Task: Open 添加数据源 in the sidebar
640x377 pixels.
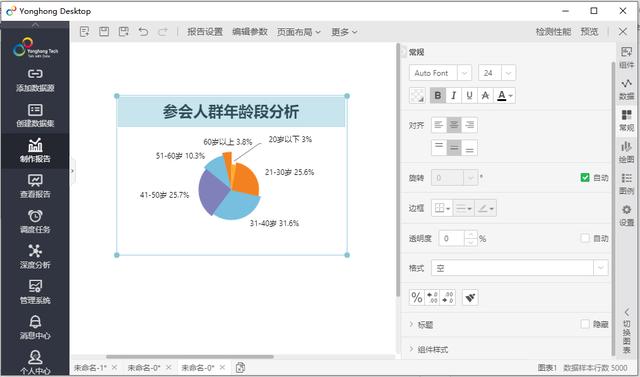Action: [35, 80]
